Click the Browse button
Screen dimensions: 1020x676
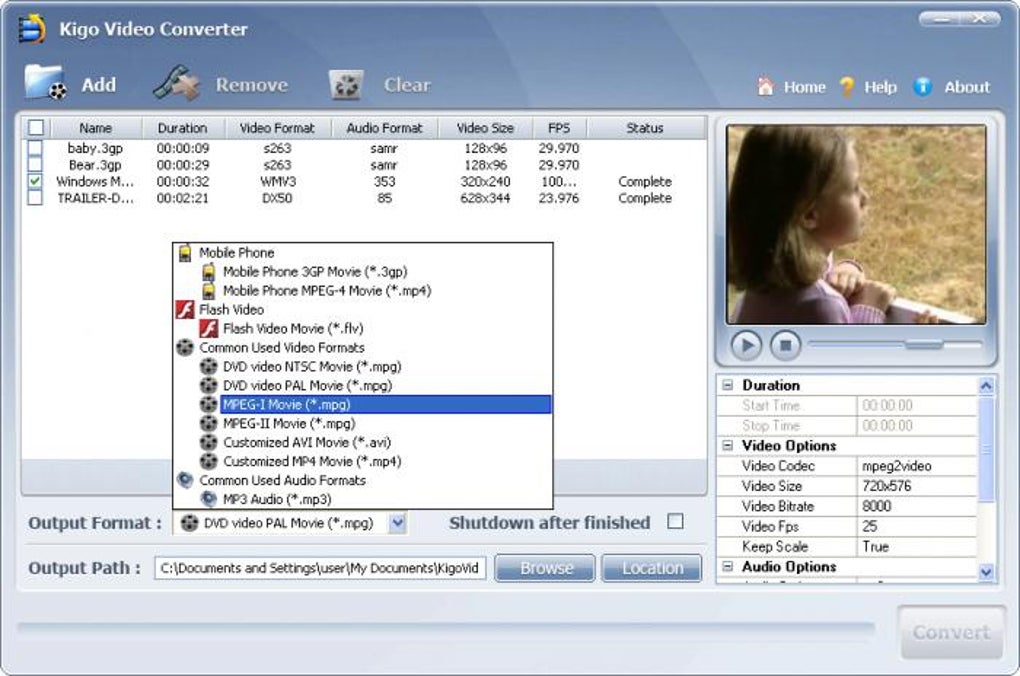pyautogui.click(x=545, y=568)
